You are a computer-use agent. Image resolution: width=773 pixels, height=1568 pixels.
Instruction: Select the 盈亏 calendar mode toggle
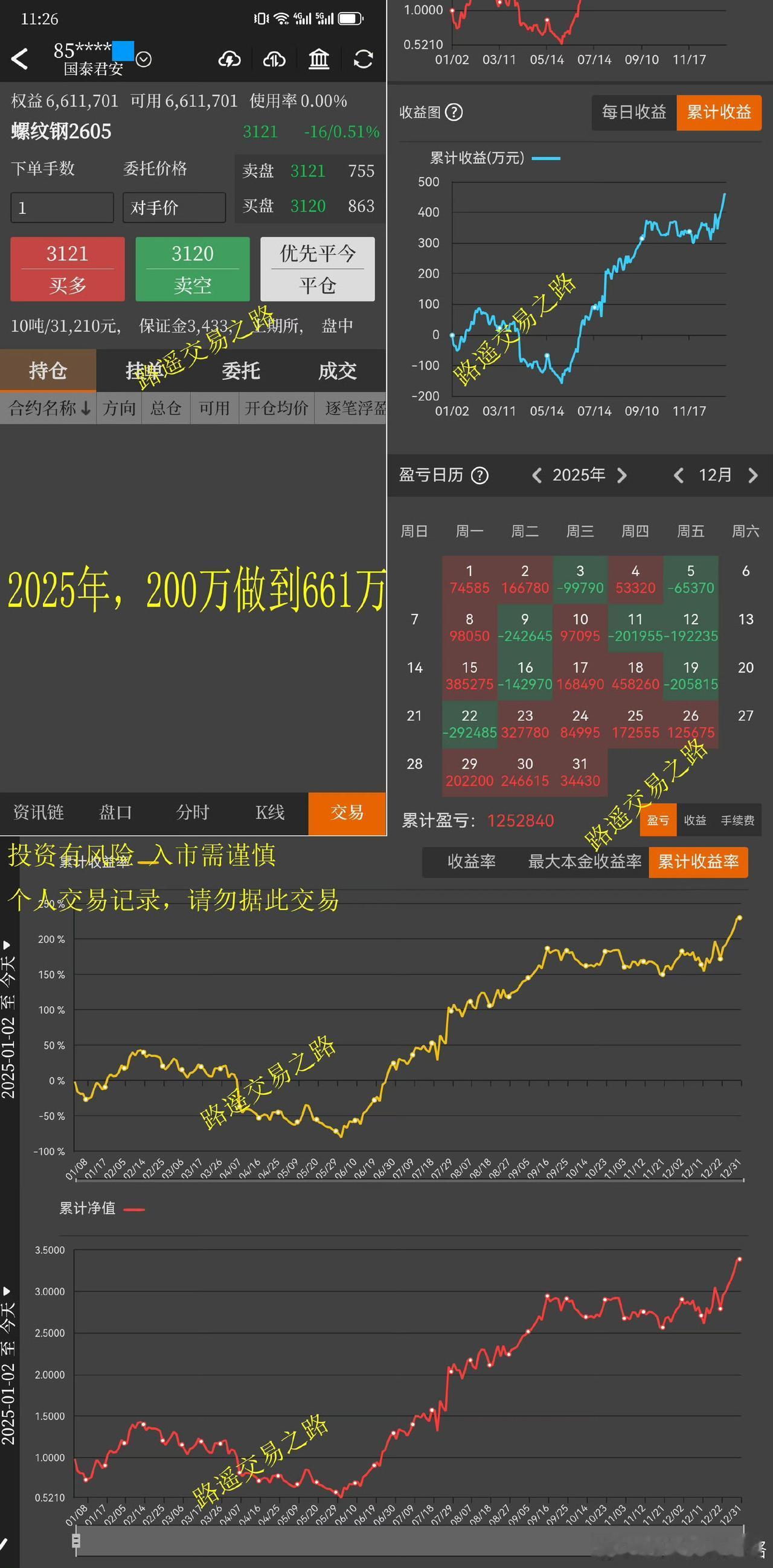point(658,821)
